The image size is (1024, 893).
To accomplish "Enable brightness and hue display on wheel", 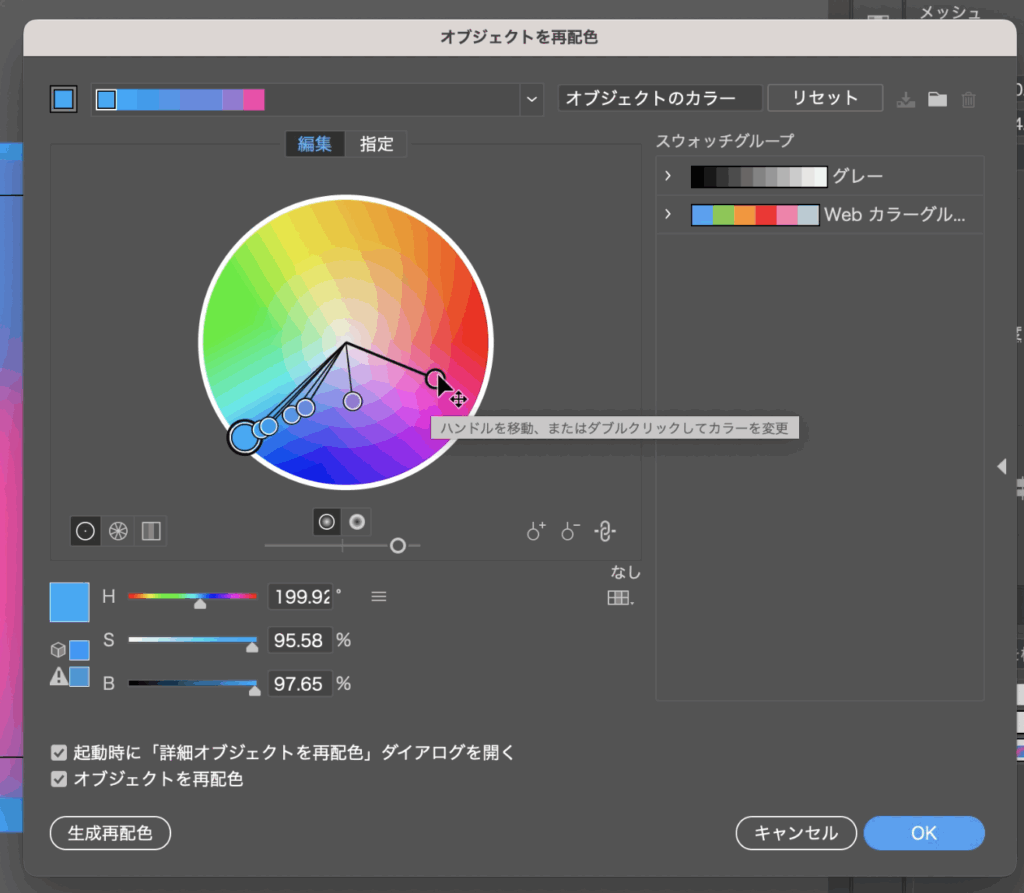I will (357, 521).
